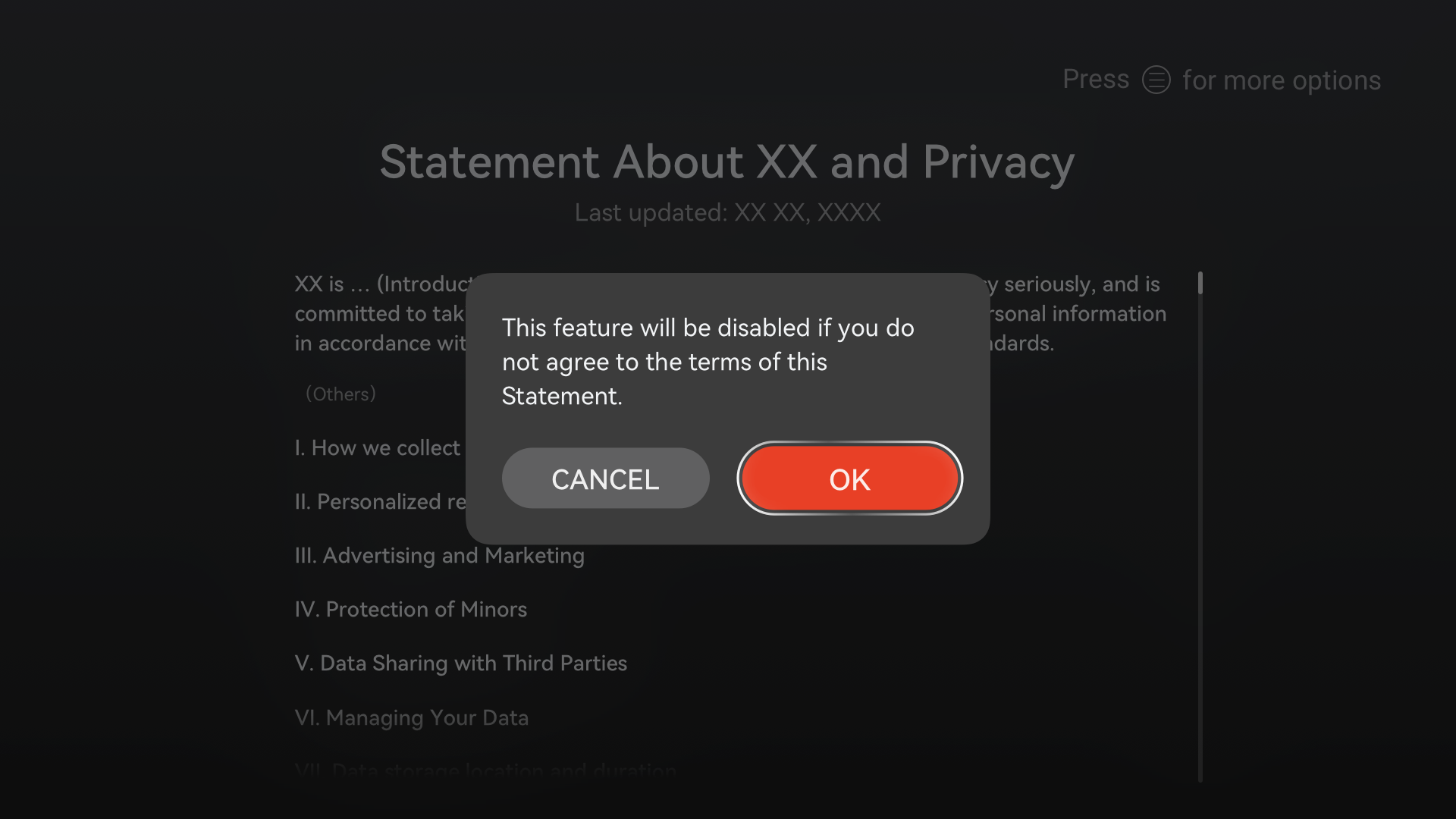This screenshot has width=1456, height=819.
Task: Click the 'Statement About XX and Privacy' title
Action: tap(726, 162)
